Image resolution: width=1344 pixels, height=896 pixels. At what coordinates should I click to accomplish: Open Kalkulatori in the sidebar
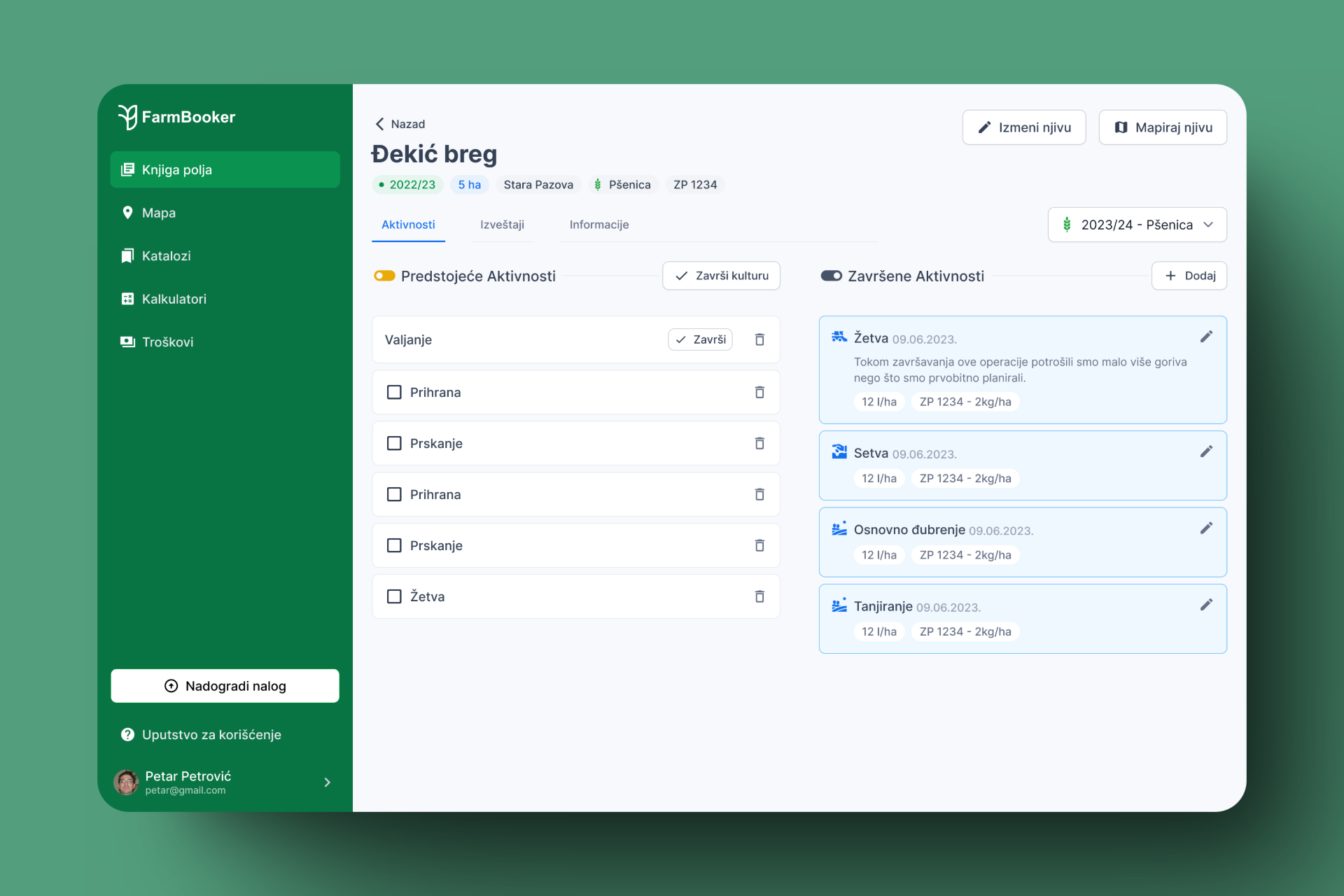tap(174, 299)
